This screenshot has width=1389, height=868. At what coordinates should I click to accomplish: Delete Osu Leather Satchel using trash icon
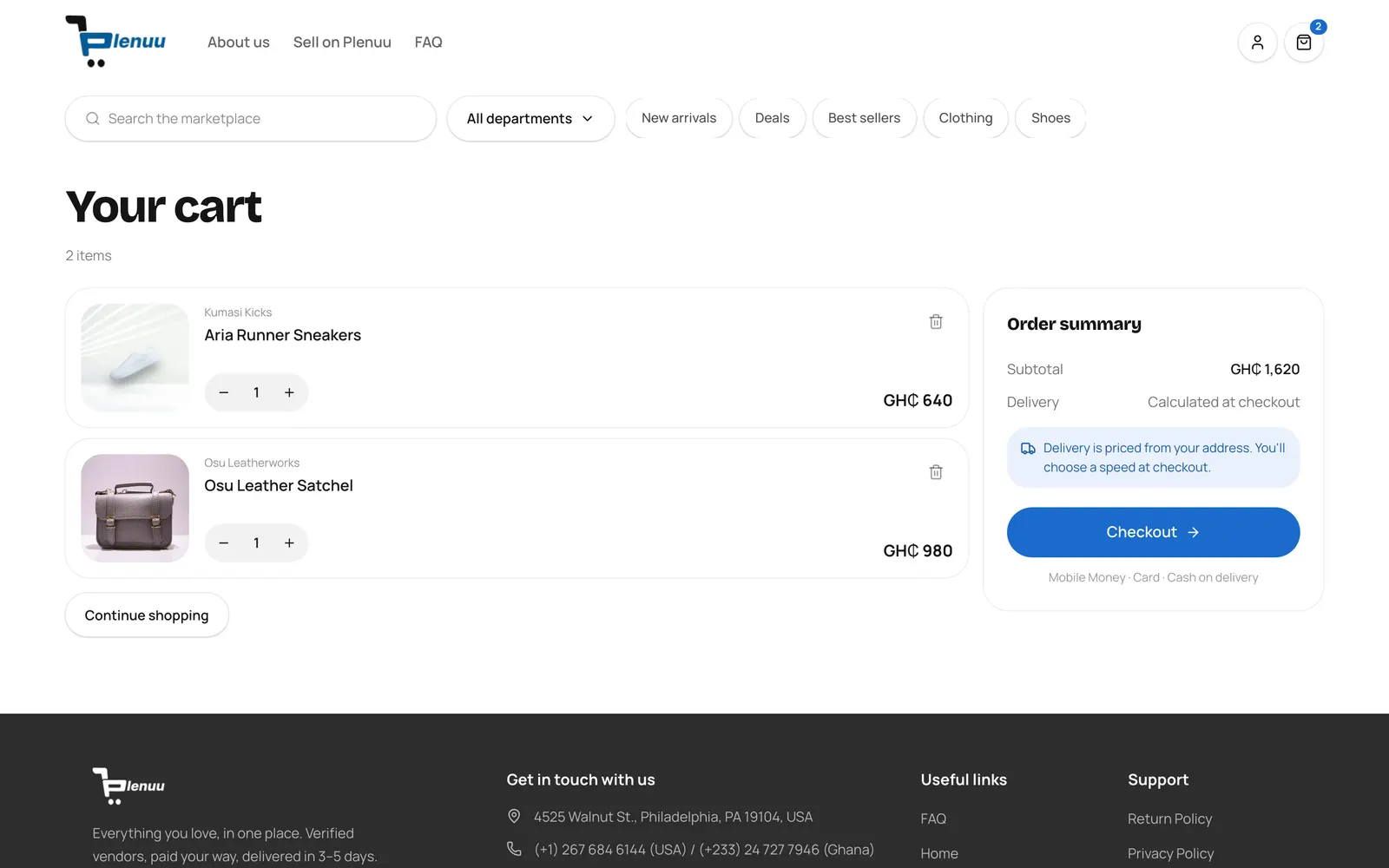click(936, 472)
